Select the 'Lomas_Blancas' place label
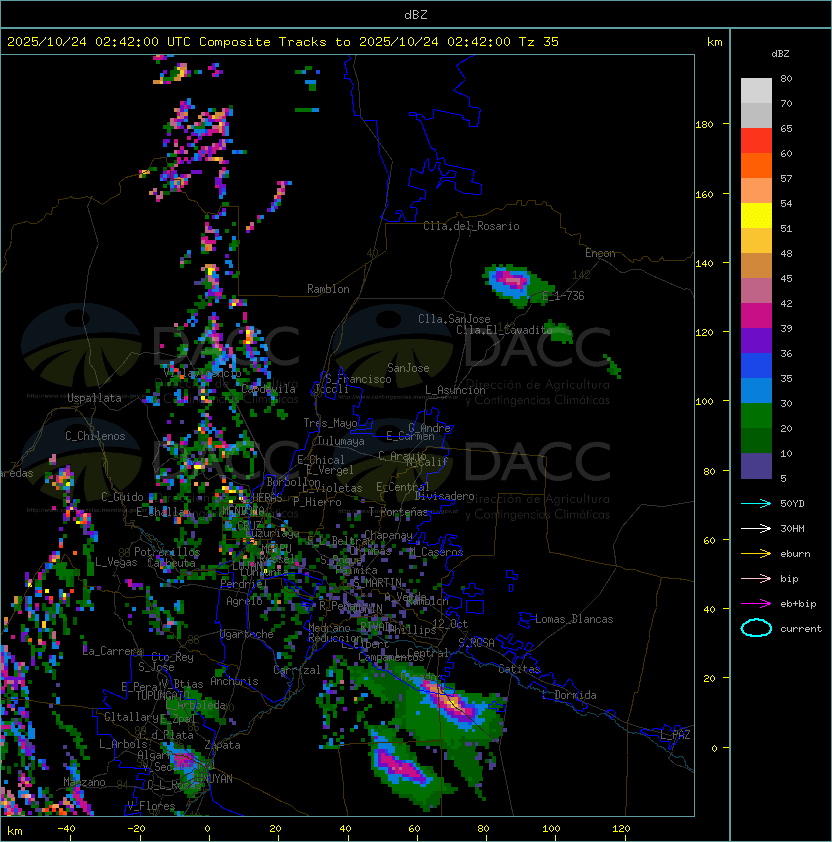832x842 pixels. (574, 619)
